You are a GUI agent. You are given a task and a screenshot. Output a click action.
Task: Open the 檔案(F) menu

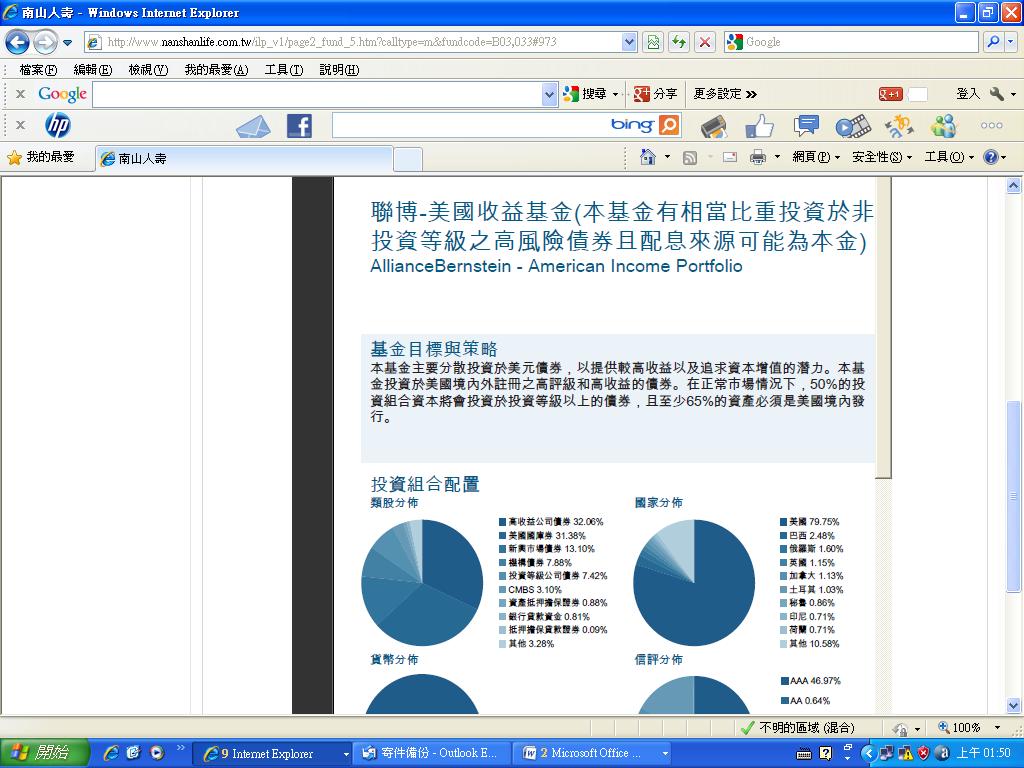click(x=38, y=70)
